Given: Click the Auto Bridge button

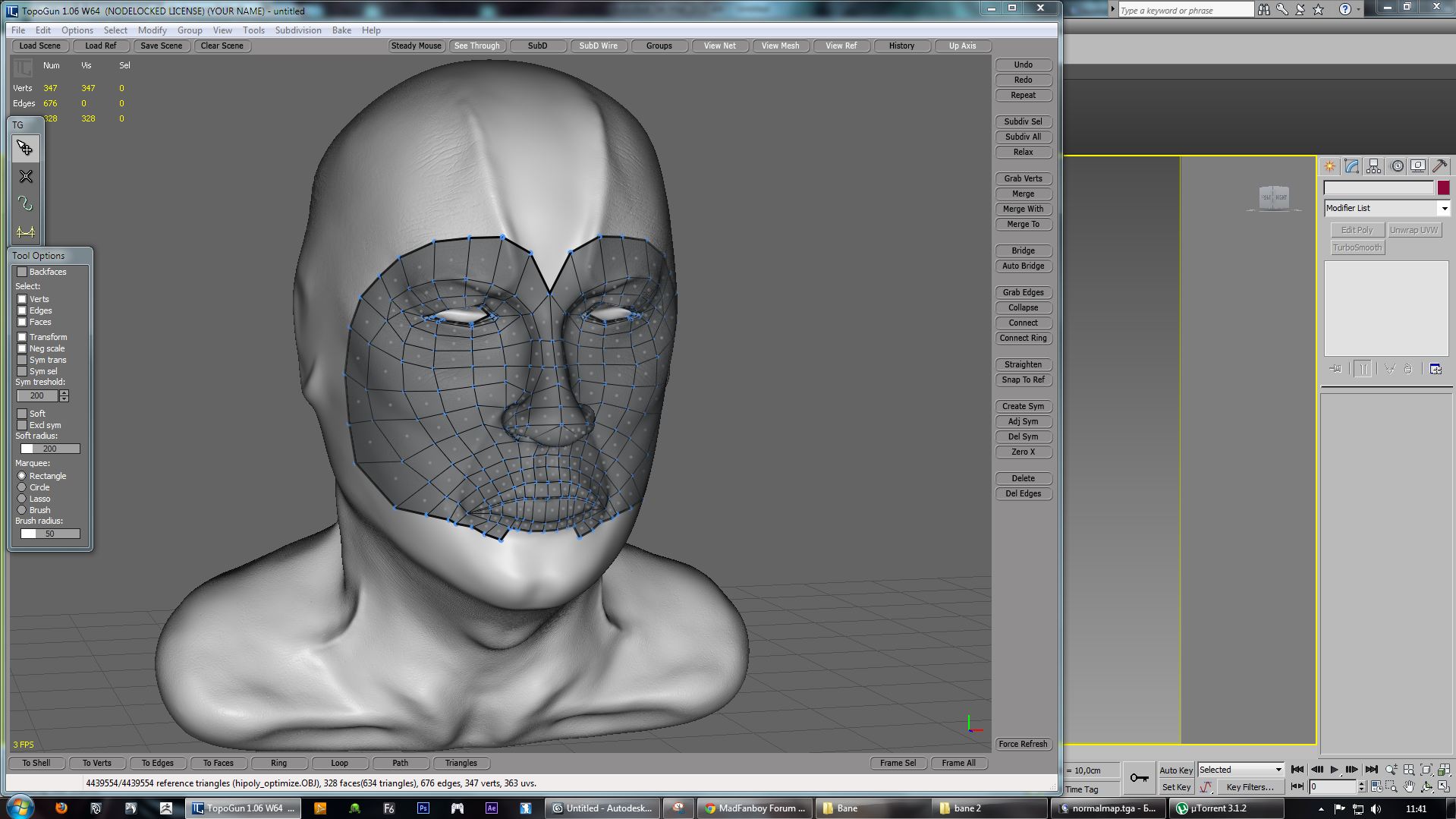Looking at the screenshot, I should click(x=1023, y=266).
